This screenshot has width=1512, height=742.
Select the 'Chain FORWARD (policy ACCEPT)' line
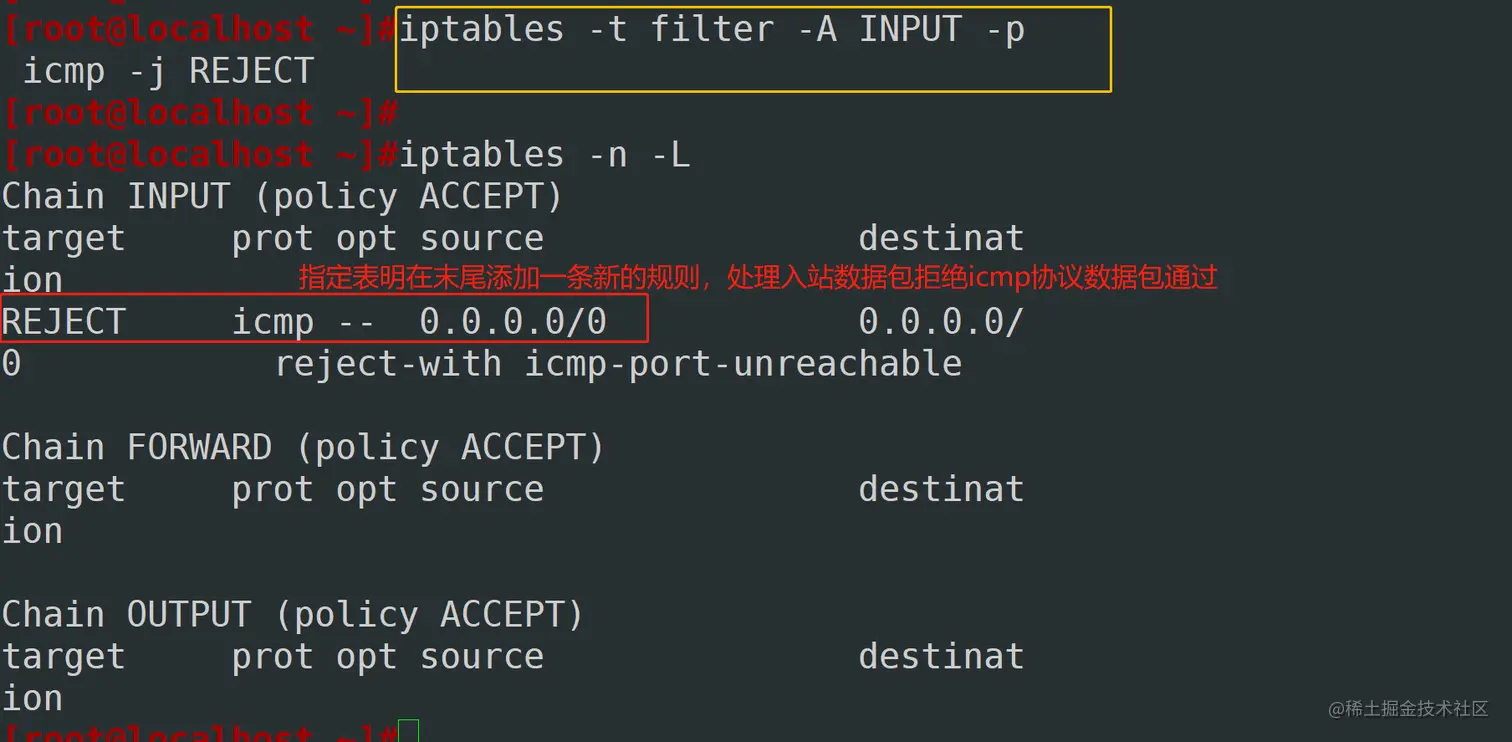coord(303,447)
